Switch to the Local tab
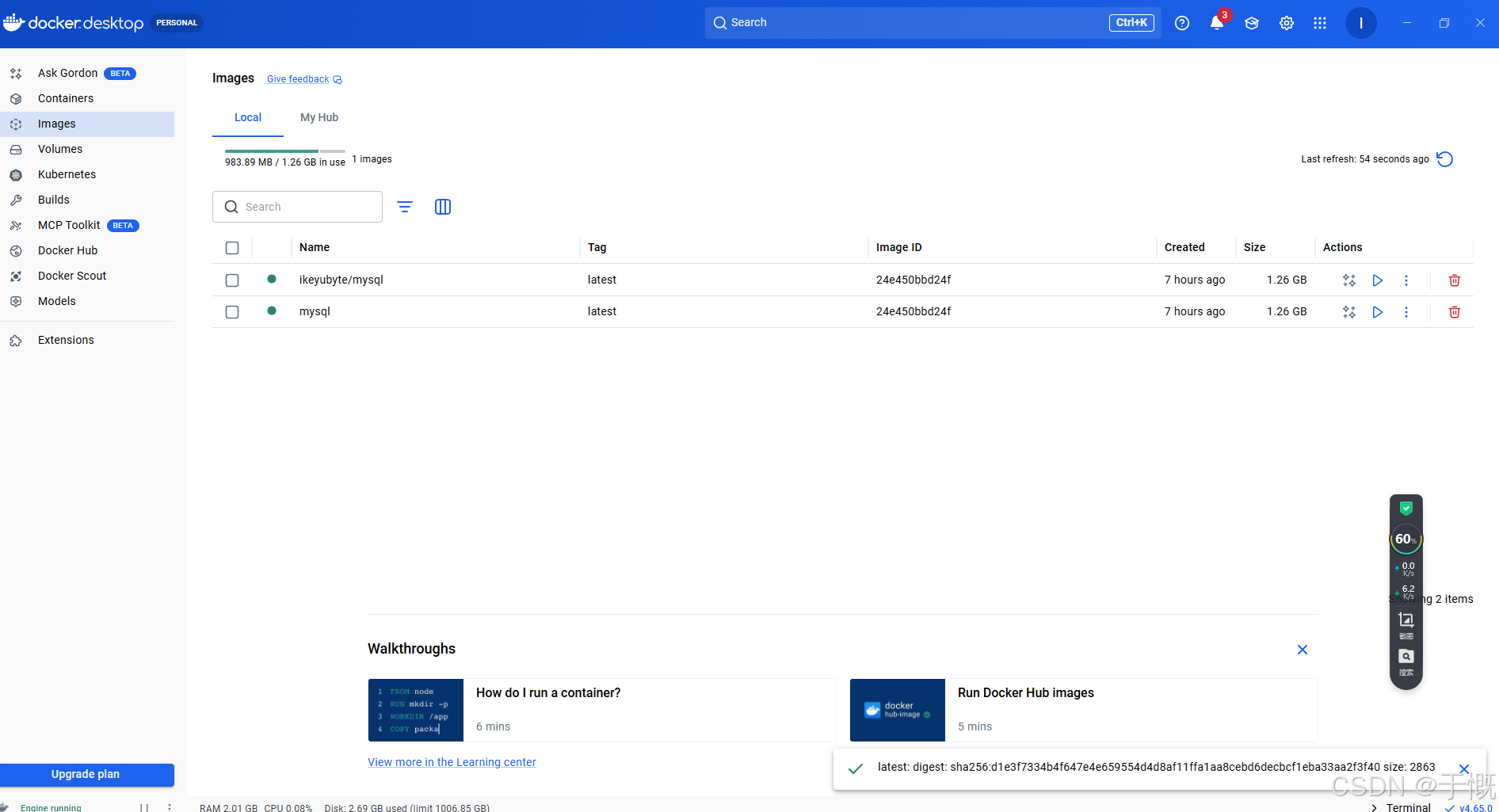 [x=248, y=117]
